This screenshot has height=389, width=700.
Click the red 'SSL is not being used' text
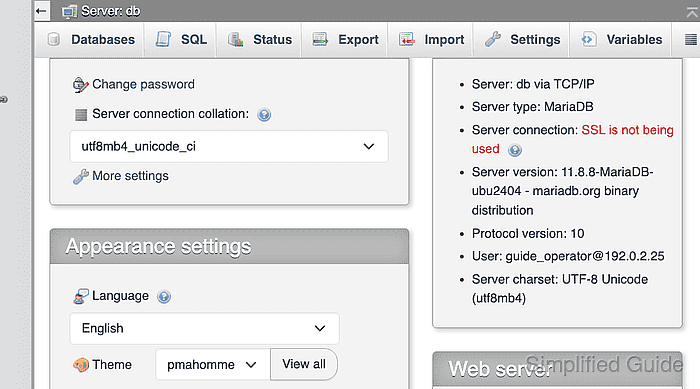click(x=572, y=139)
